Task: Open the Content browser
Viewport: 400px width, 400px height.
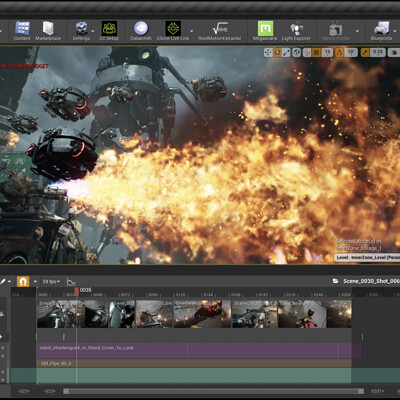Action: point(22,31)
